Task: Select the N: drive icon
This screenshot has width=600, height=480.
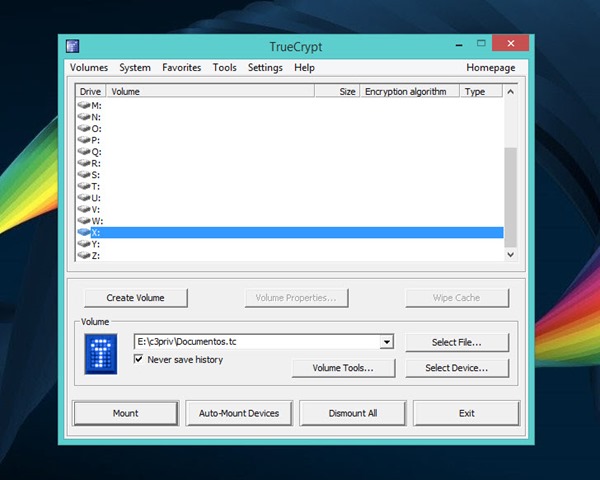Action: [x=84, y=116]
